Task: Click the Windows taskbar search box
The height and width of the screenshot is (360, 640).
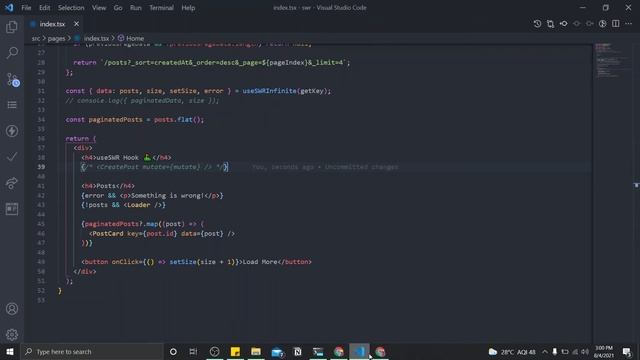Action: tap(92, 351)
